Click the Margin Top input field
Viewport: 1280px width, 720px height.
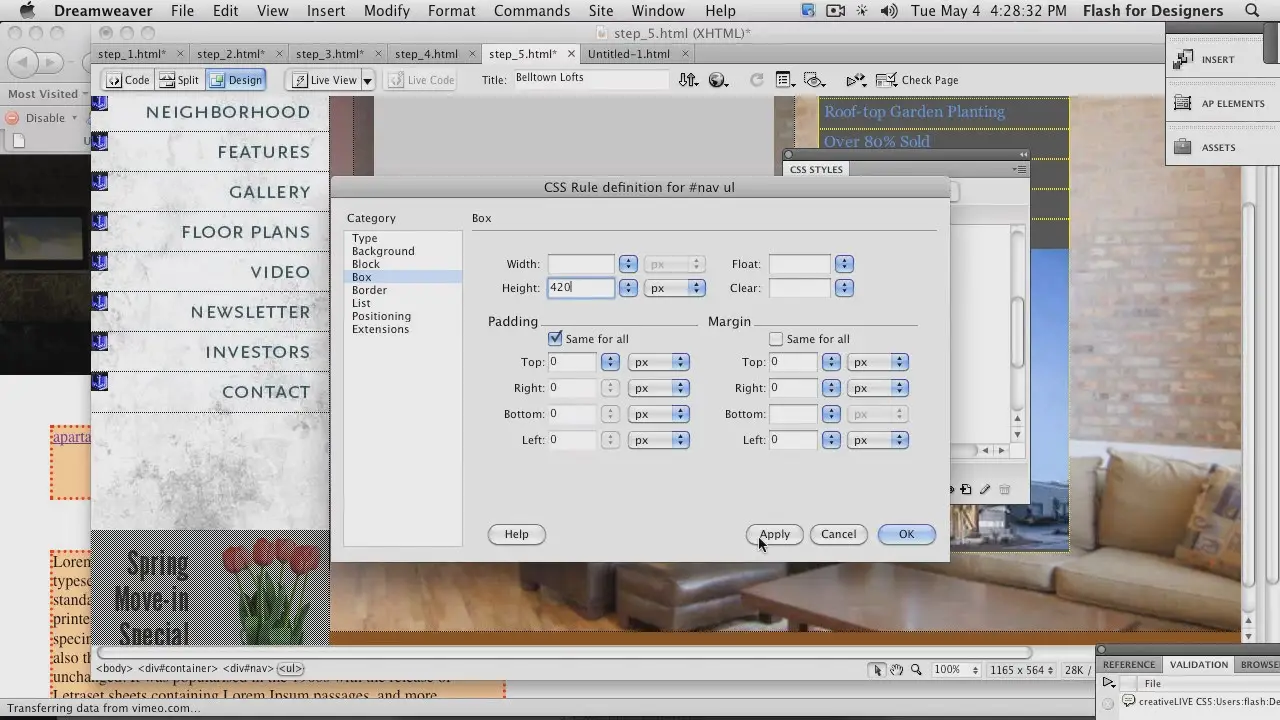(793, 362)
